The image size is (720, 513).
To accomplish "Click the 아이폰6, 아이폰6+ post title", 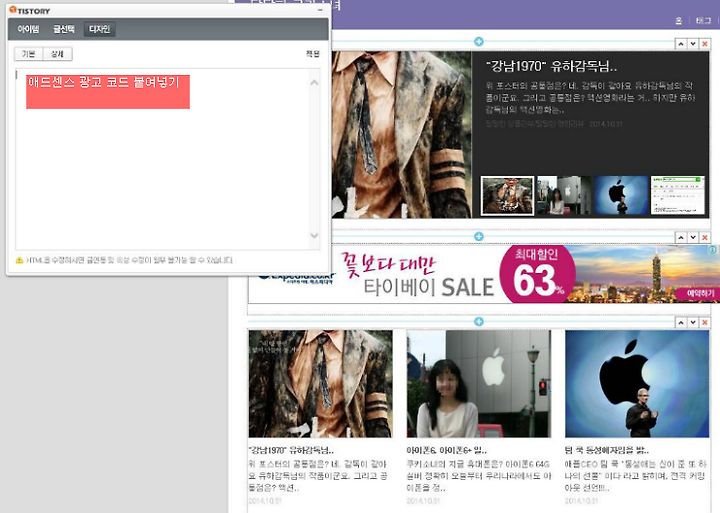I will [x=446, y=450].
